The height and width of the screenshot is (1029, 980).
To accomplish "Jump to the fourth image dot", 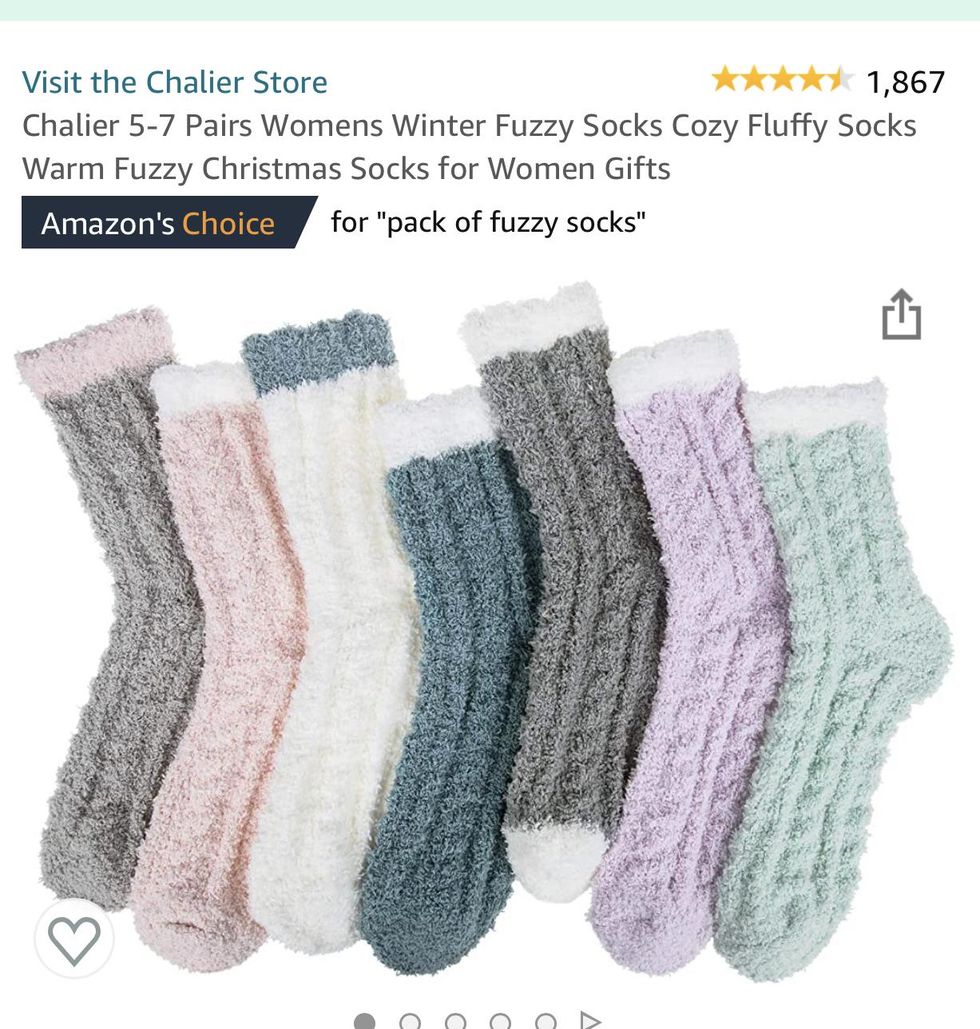I will click(501, 1022).
